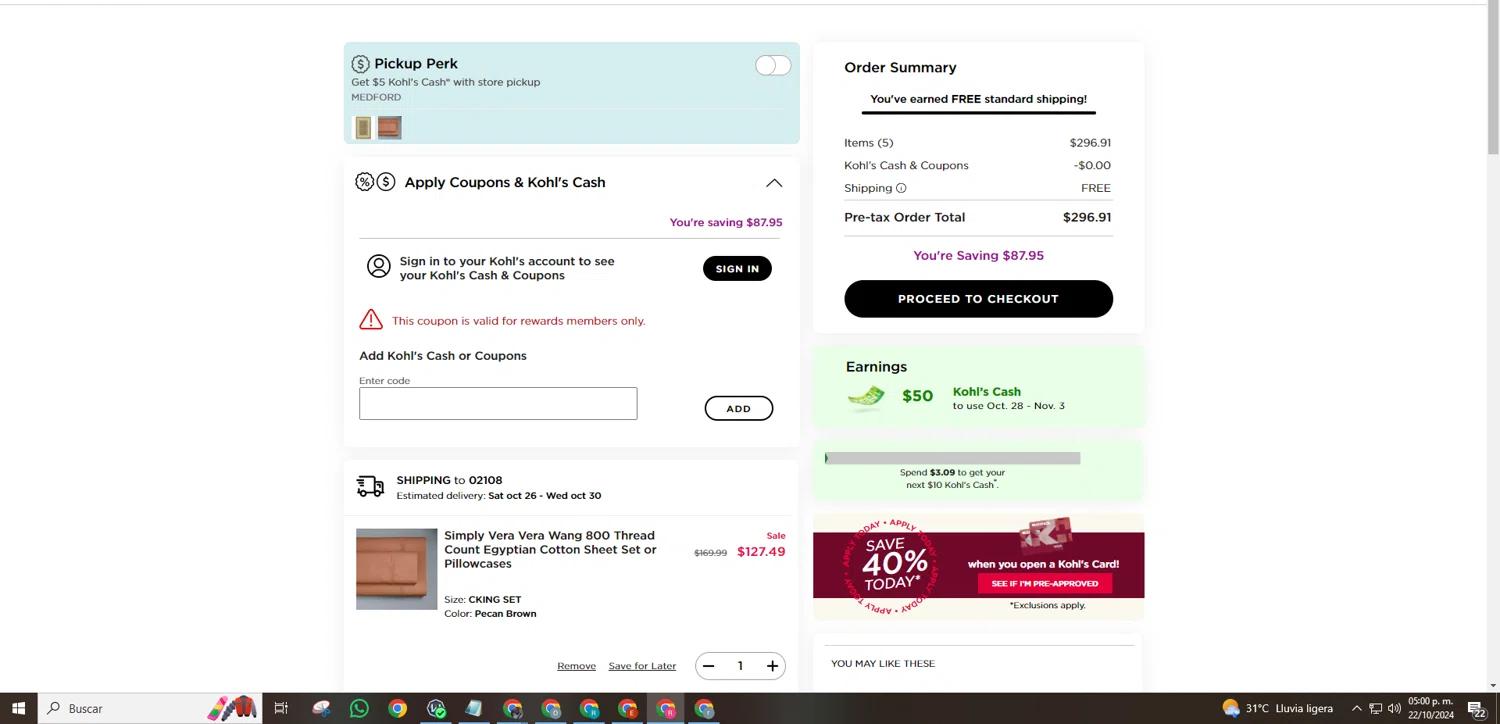
Task: Click Pre-tax Order Total amount $296.91
Action: (x=1087, y=217)
